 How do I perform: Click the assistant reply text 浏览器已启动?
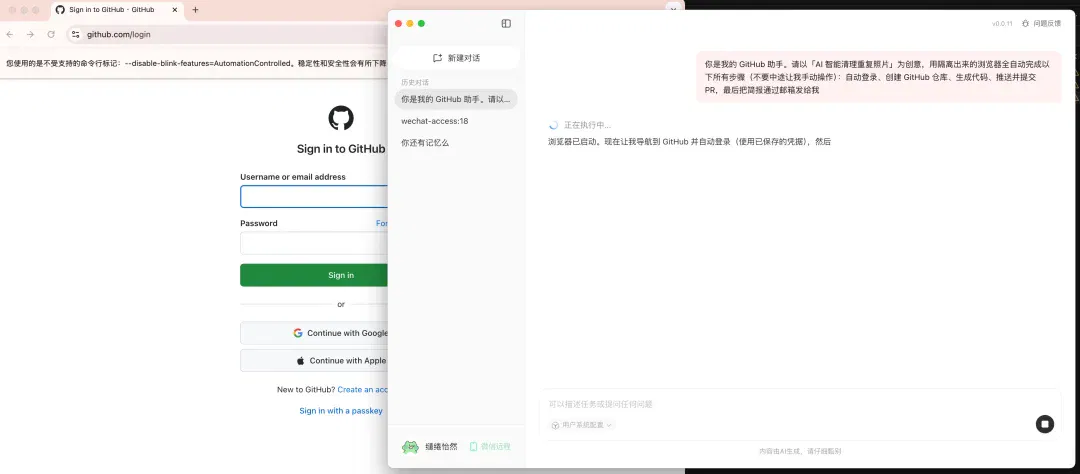coord(689,142)
